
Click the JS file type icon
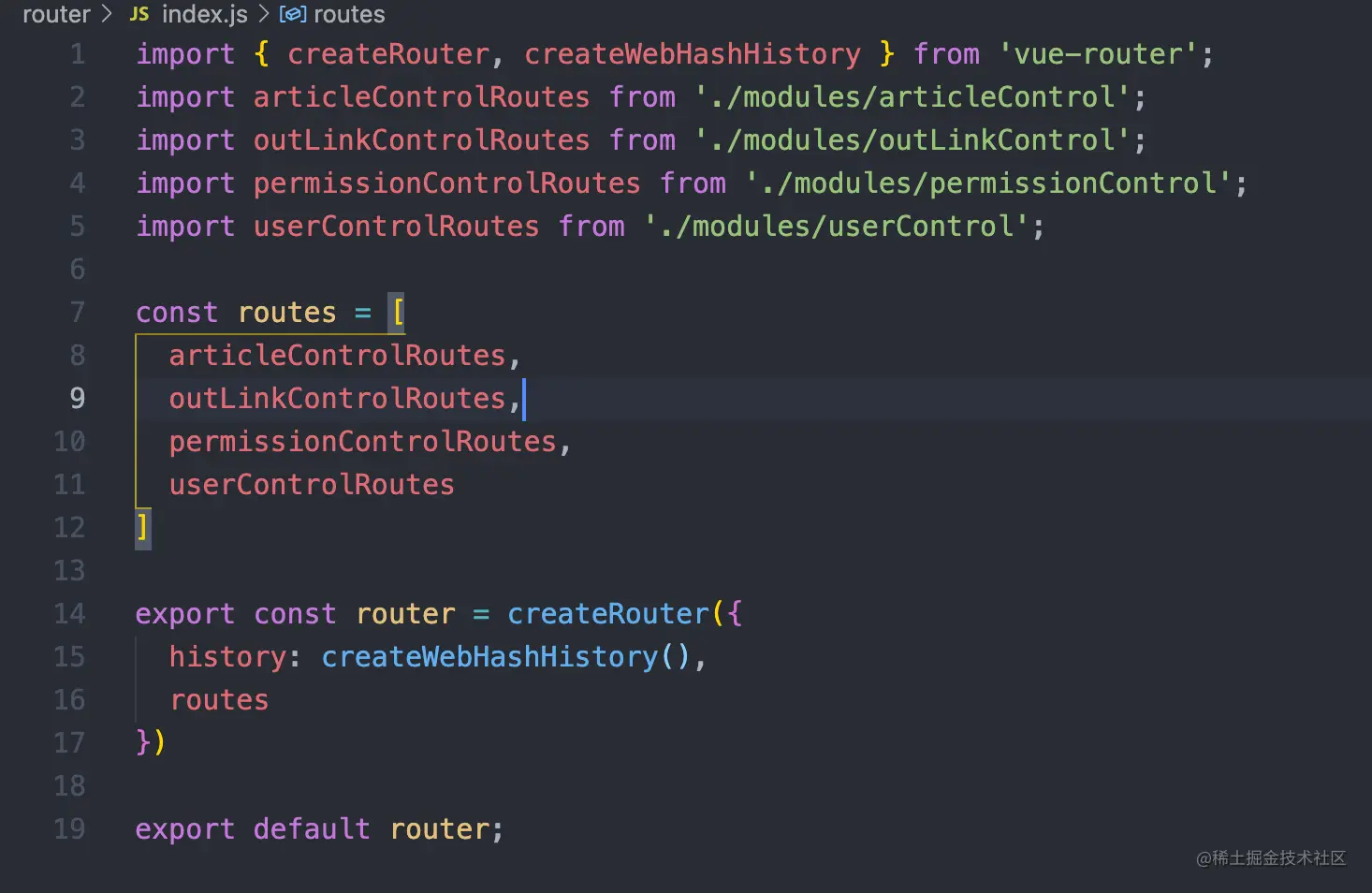[x=139, y=14]
